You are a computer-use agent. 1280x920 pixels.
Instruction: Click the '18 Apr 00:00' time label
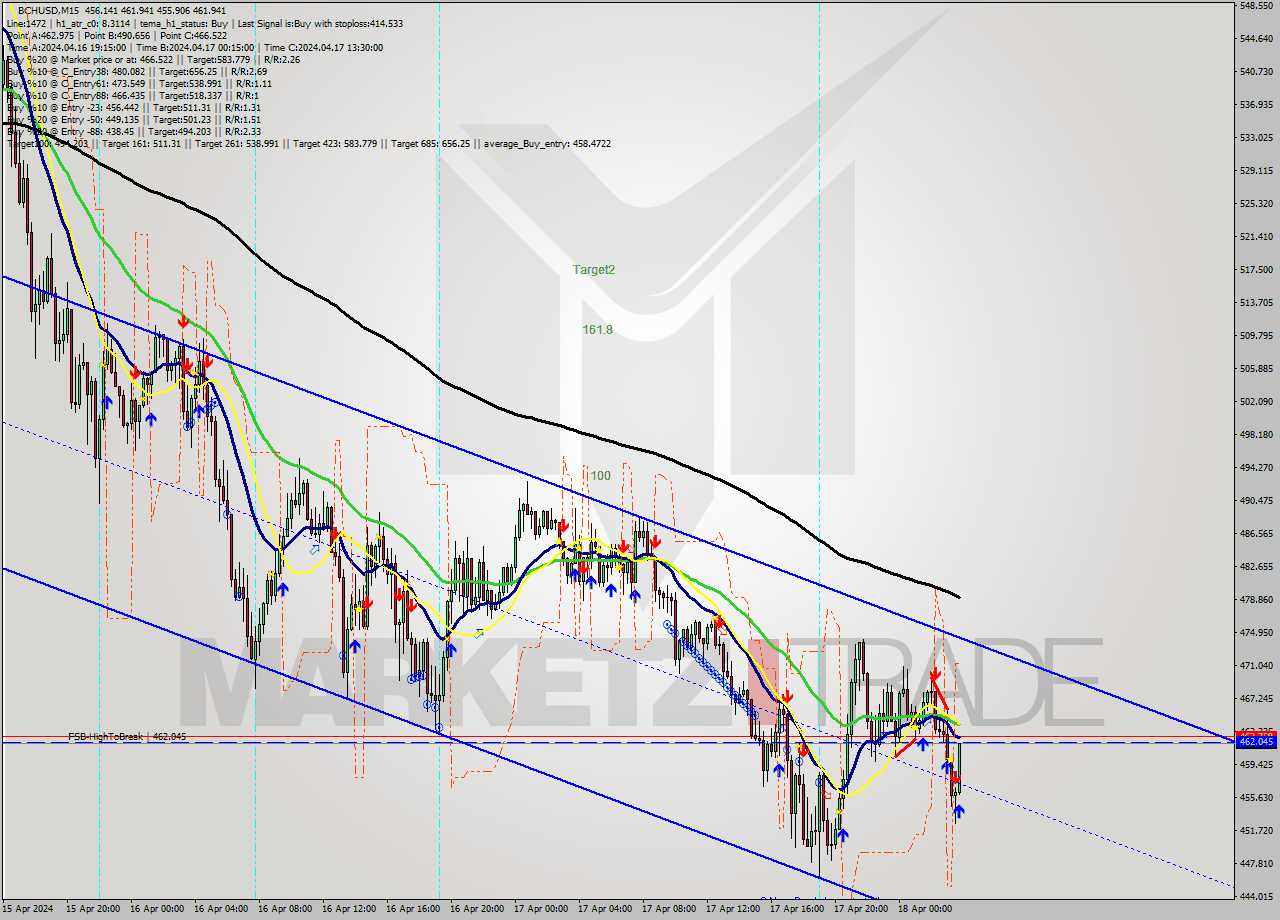[925, 909]
